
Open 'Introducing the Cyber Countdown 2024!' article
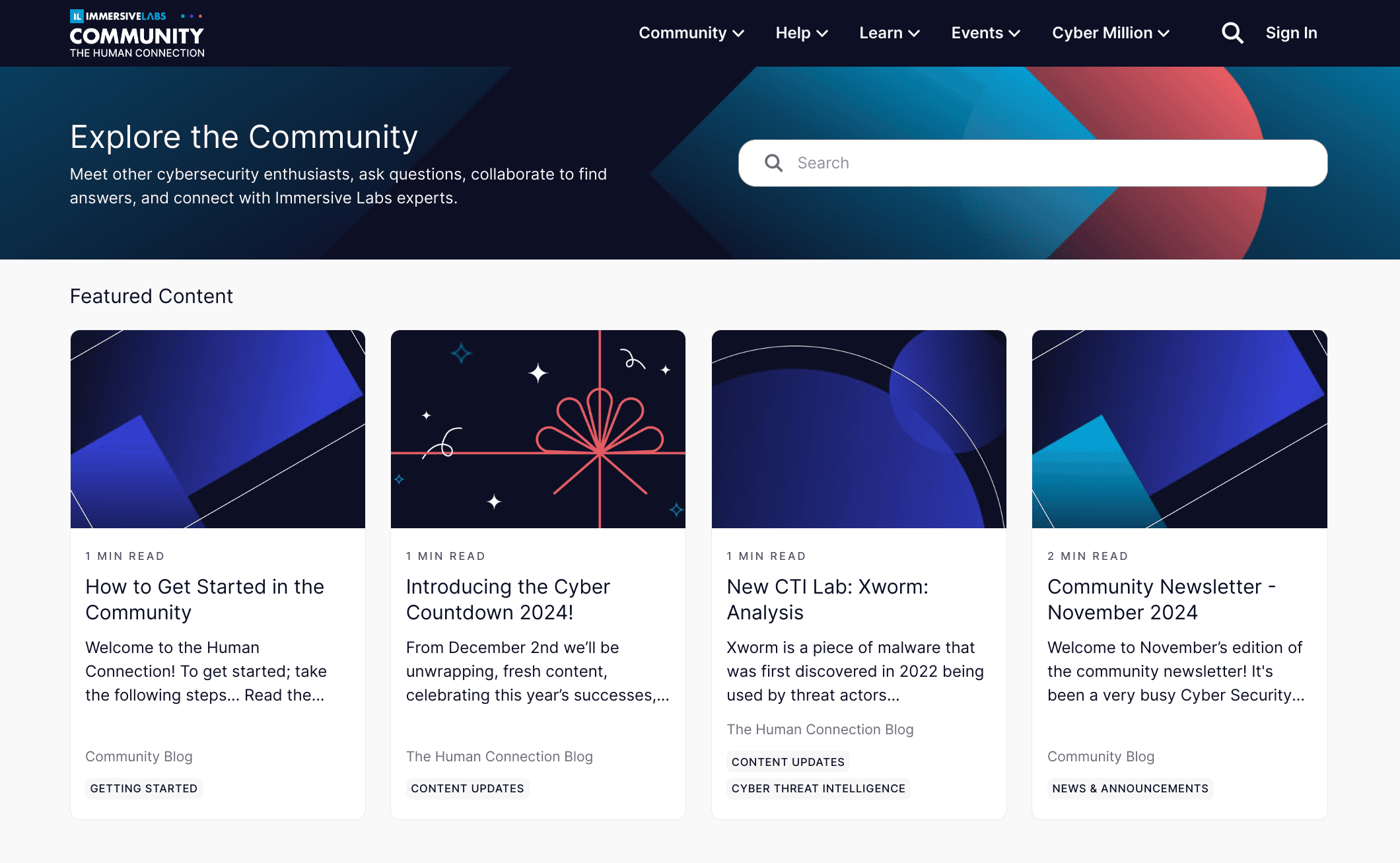coord(507,600)
